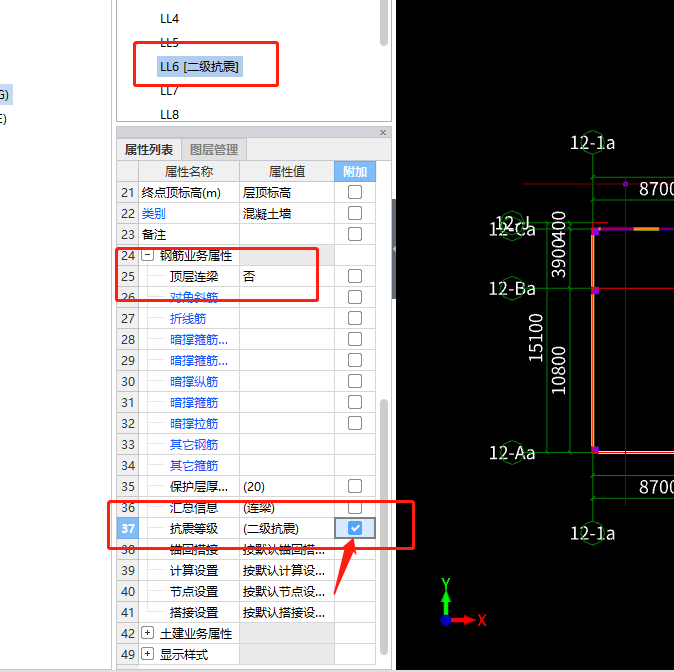
Task: Check 附加 box for 暗撑拉筋 row
Action: 355,423
